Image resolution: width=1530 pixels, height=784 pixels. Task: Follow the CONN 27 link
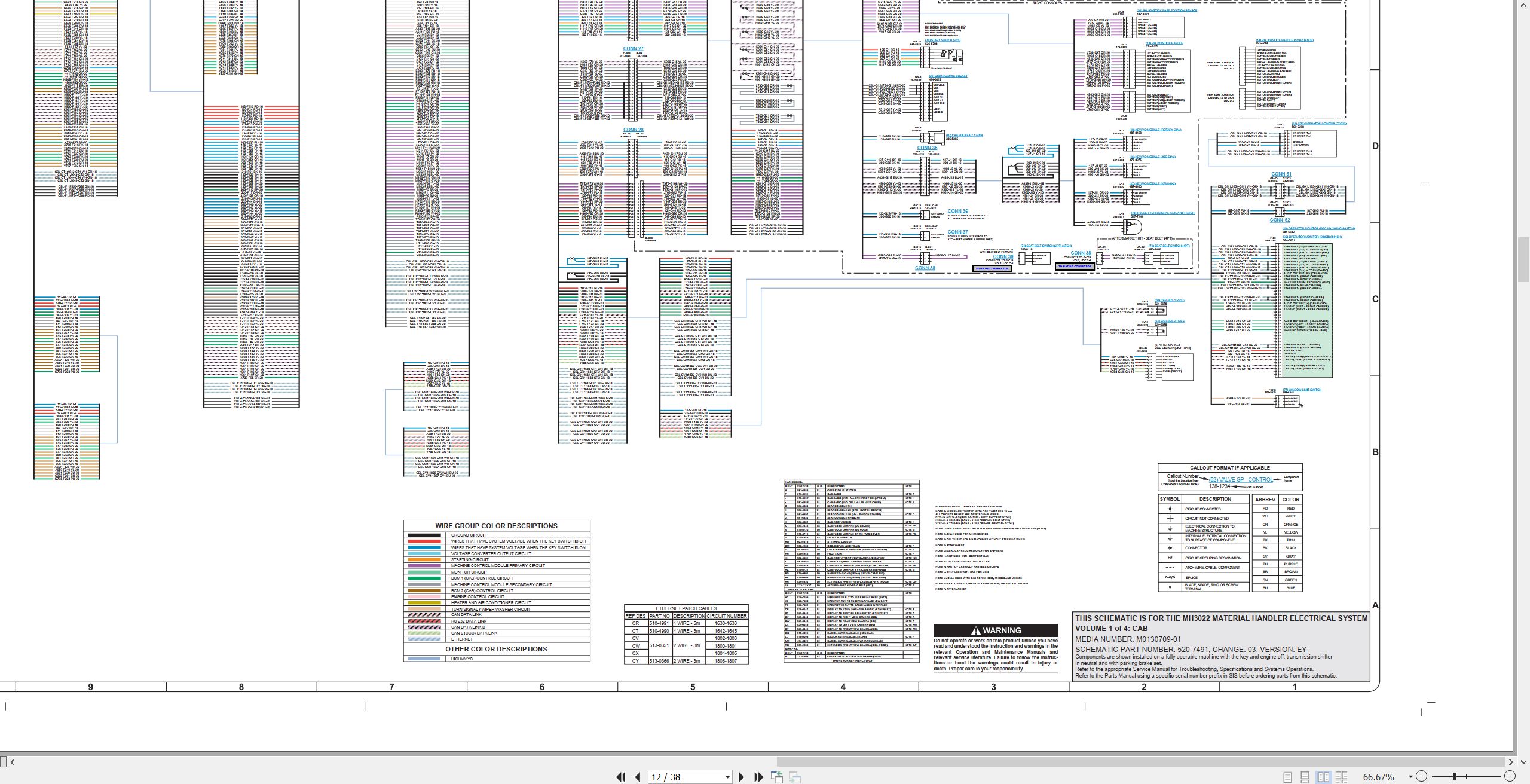coord(633,48)
